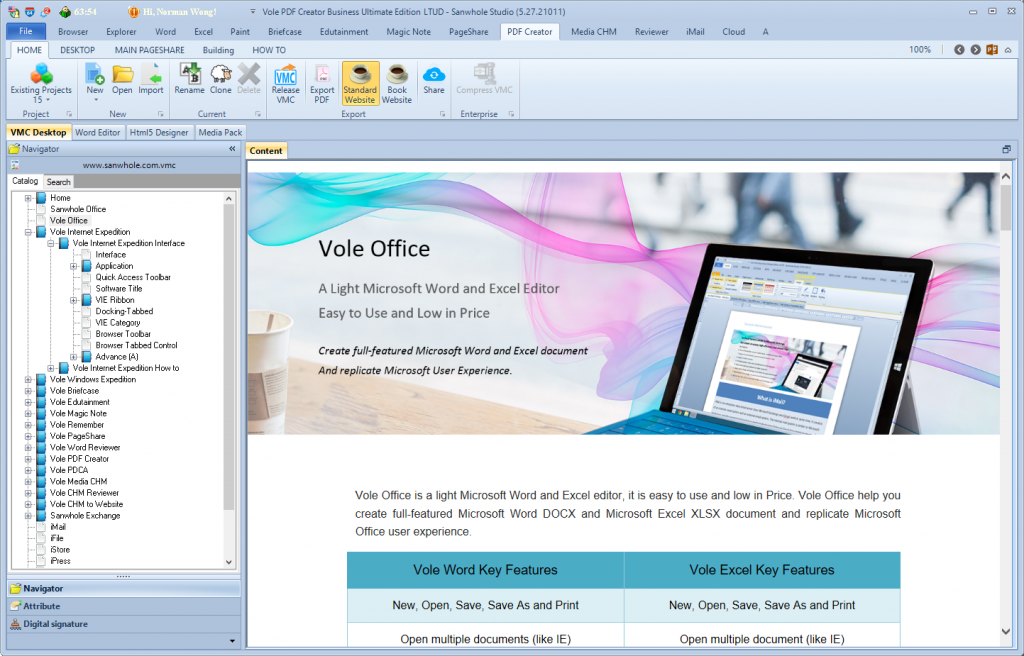Screen dimensions: 1024x656
Task: Switch to the Html5 Designer tab
Action: pos(159,132)
